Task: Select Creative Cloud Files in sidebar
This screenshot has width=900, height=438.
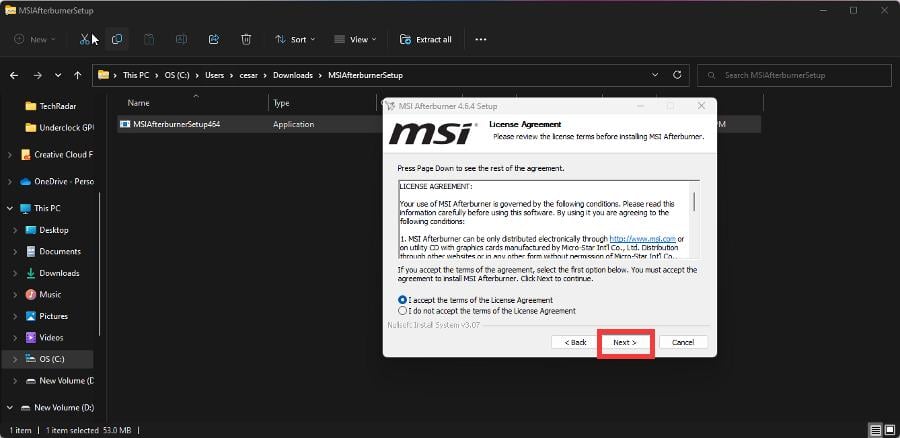Action: click(56, 155)
